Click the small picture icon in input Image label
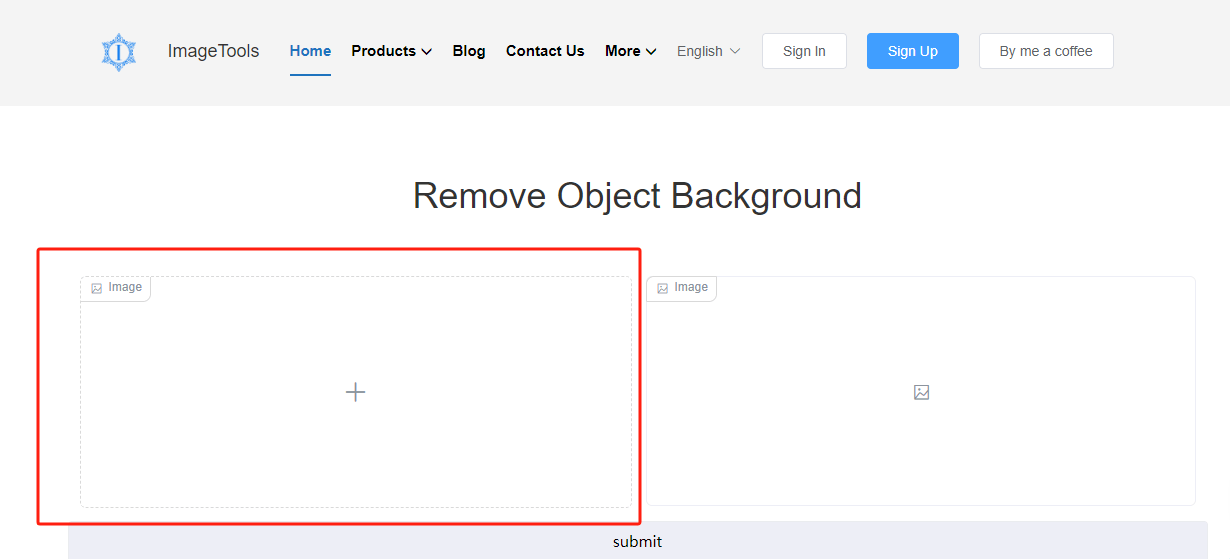This screenshot has width=1230, height=559. [x=96, y=288]
